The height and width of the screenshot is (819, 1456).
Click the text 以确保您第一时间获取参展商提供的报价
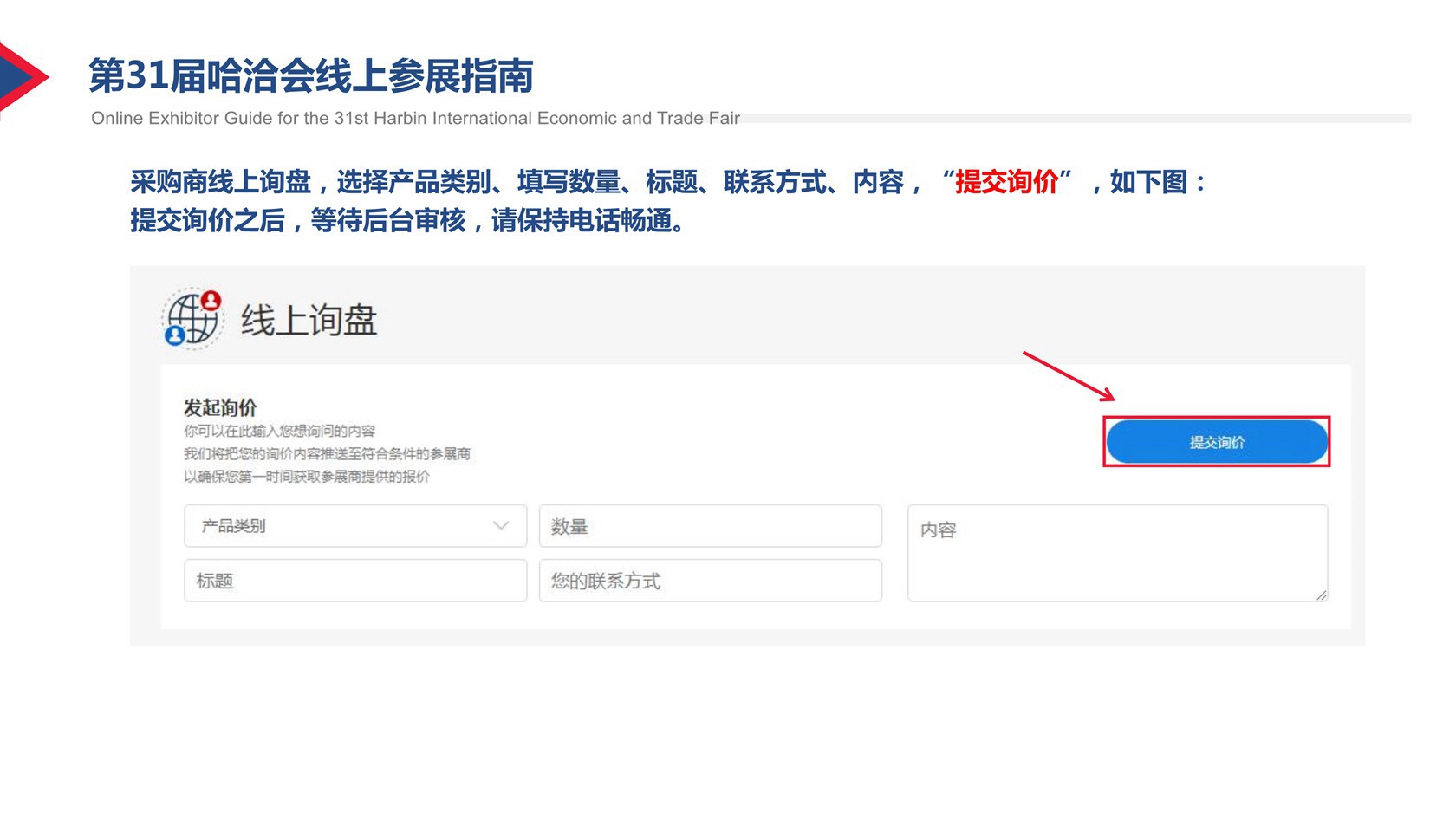coord(306,476)
